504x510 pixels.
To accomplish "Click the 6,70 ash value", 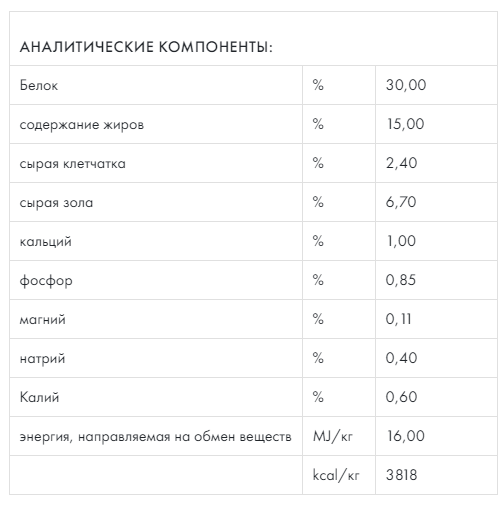I will tap(401, 202).
